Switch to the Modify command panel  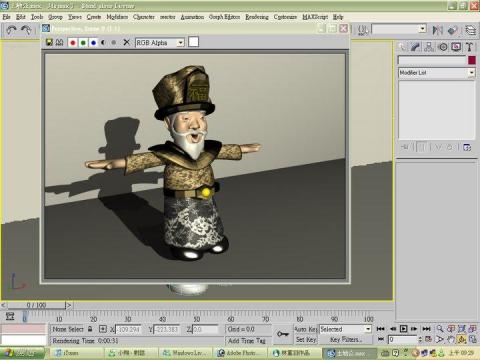click(x=415, y=47)
